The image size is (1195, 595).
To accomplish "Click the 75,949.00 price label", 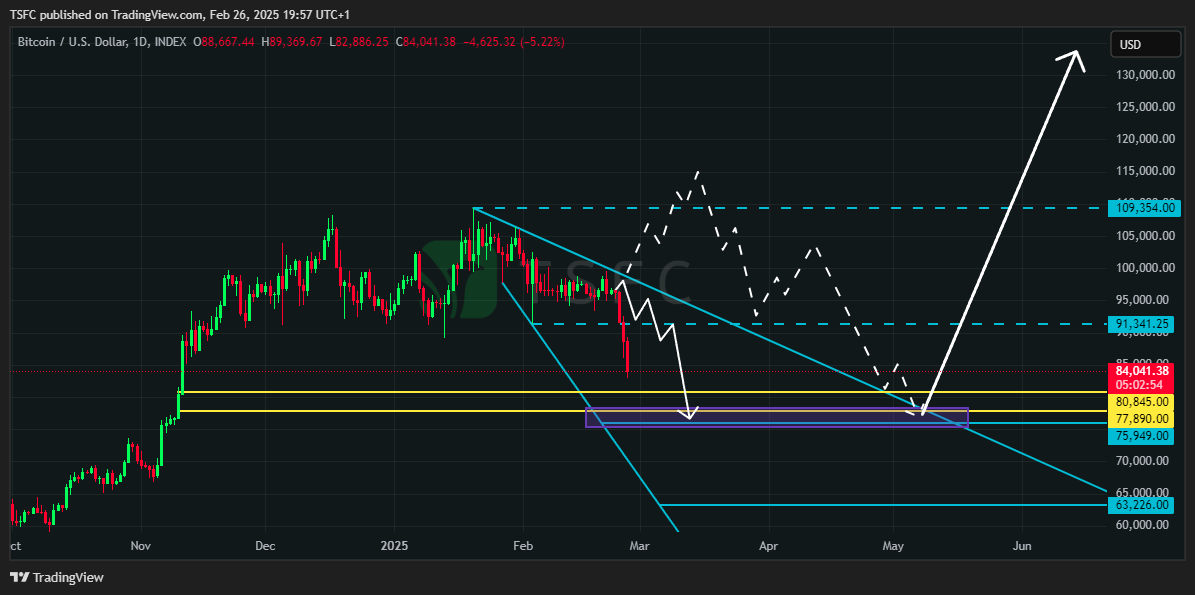I will [x=1140, y=435].
